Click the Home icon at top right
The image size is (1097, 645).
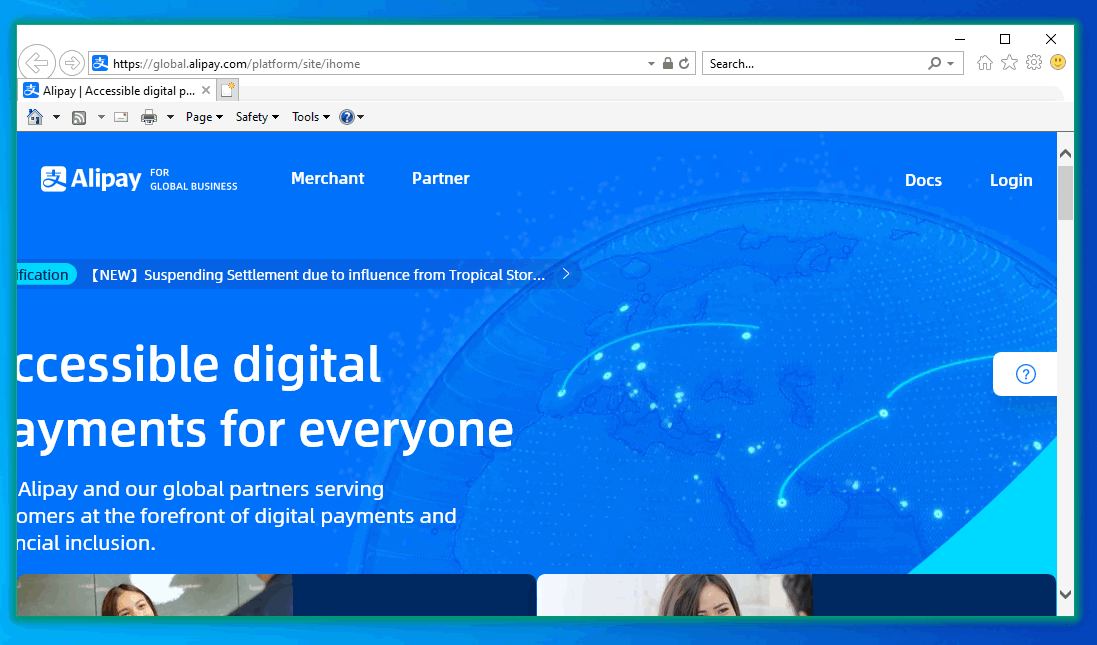pyautogui.click(x=984, y=63)
